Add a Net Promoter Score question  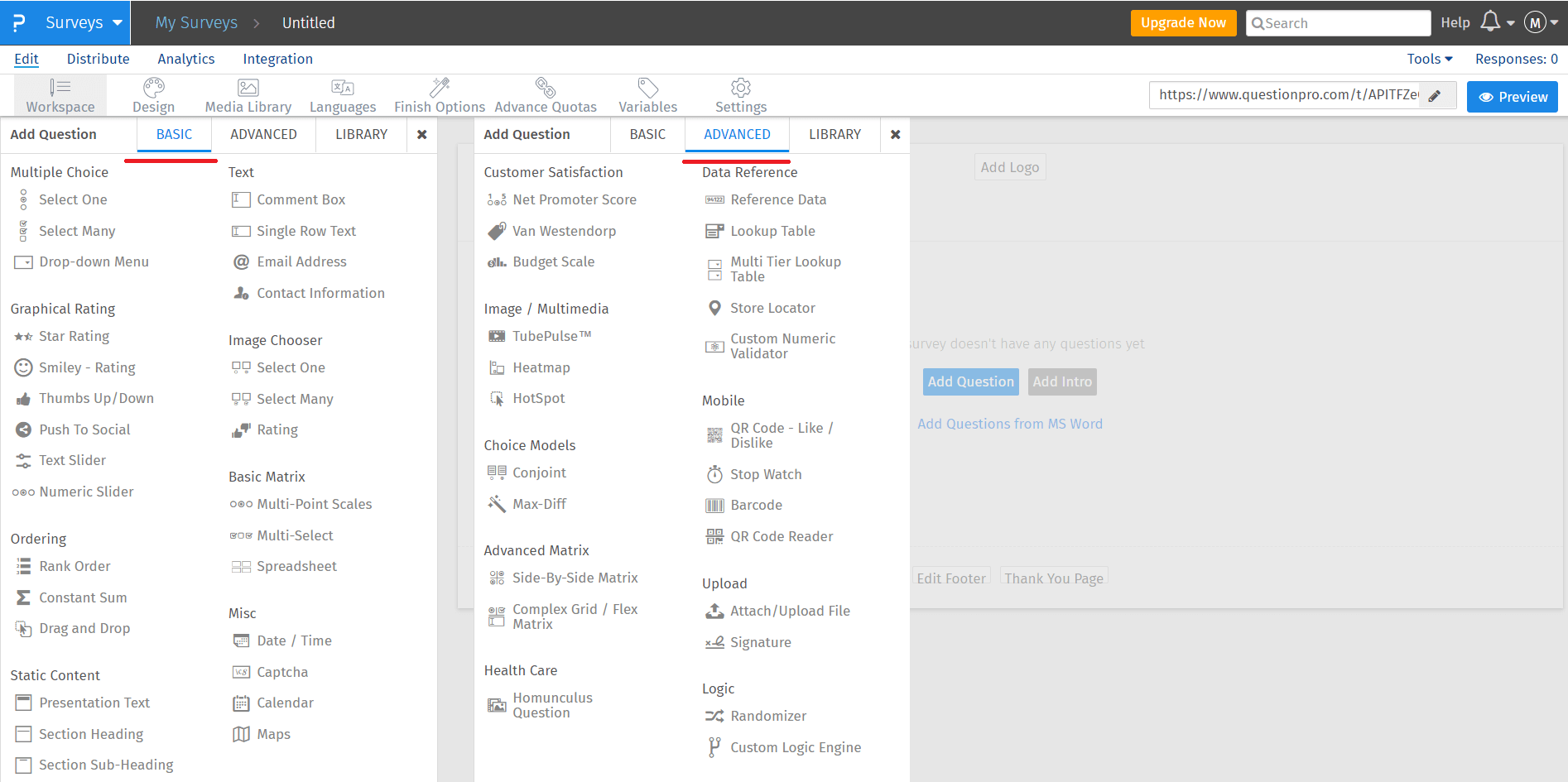pos(574,199)
